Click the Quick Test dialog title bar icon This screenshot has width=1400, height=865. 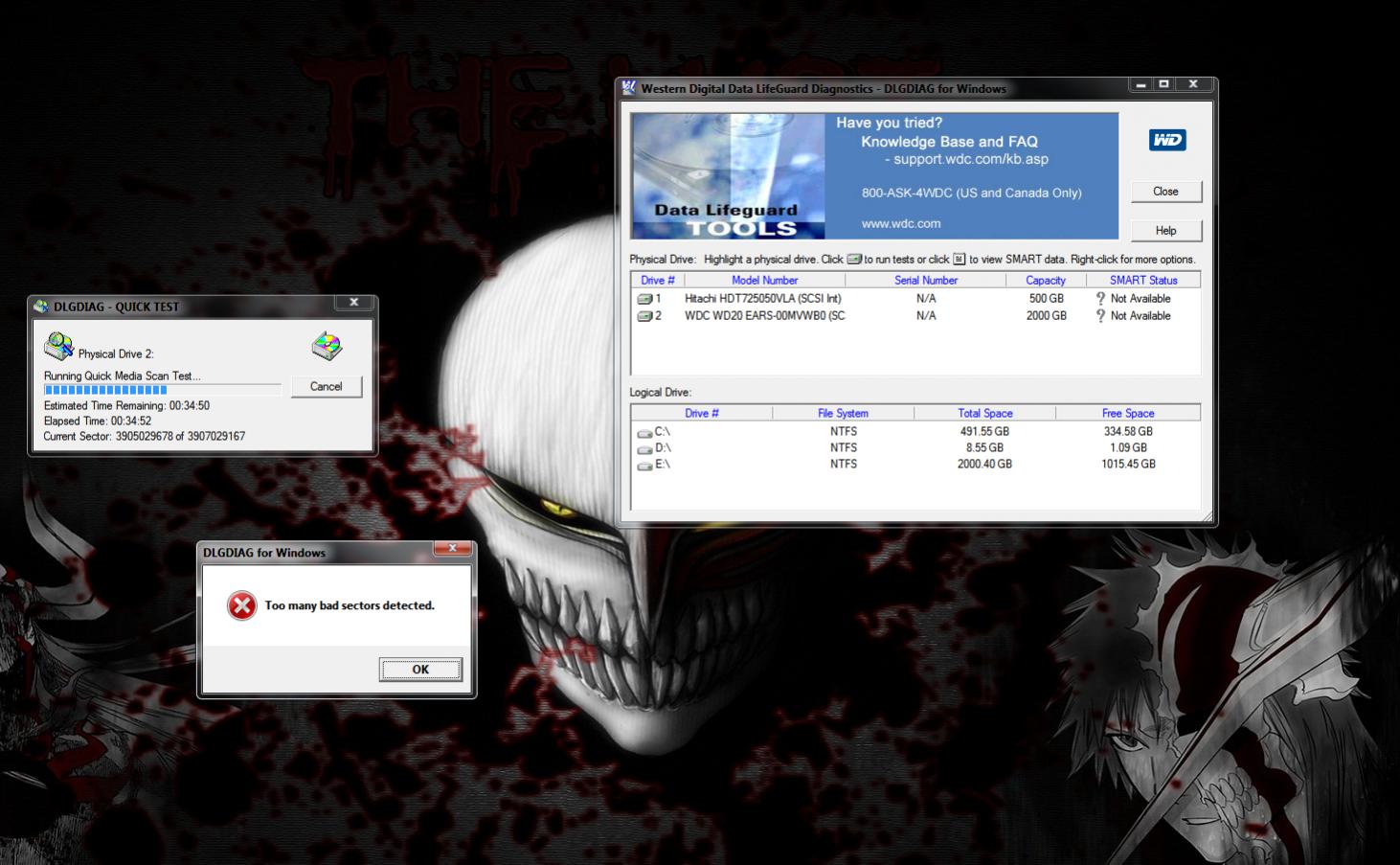pyautogui.click(x=41, y=307)
